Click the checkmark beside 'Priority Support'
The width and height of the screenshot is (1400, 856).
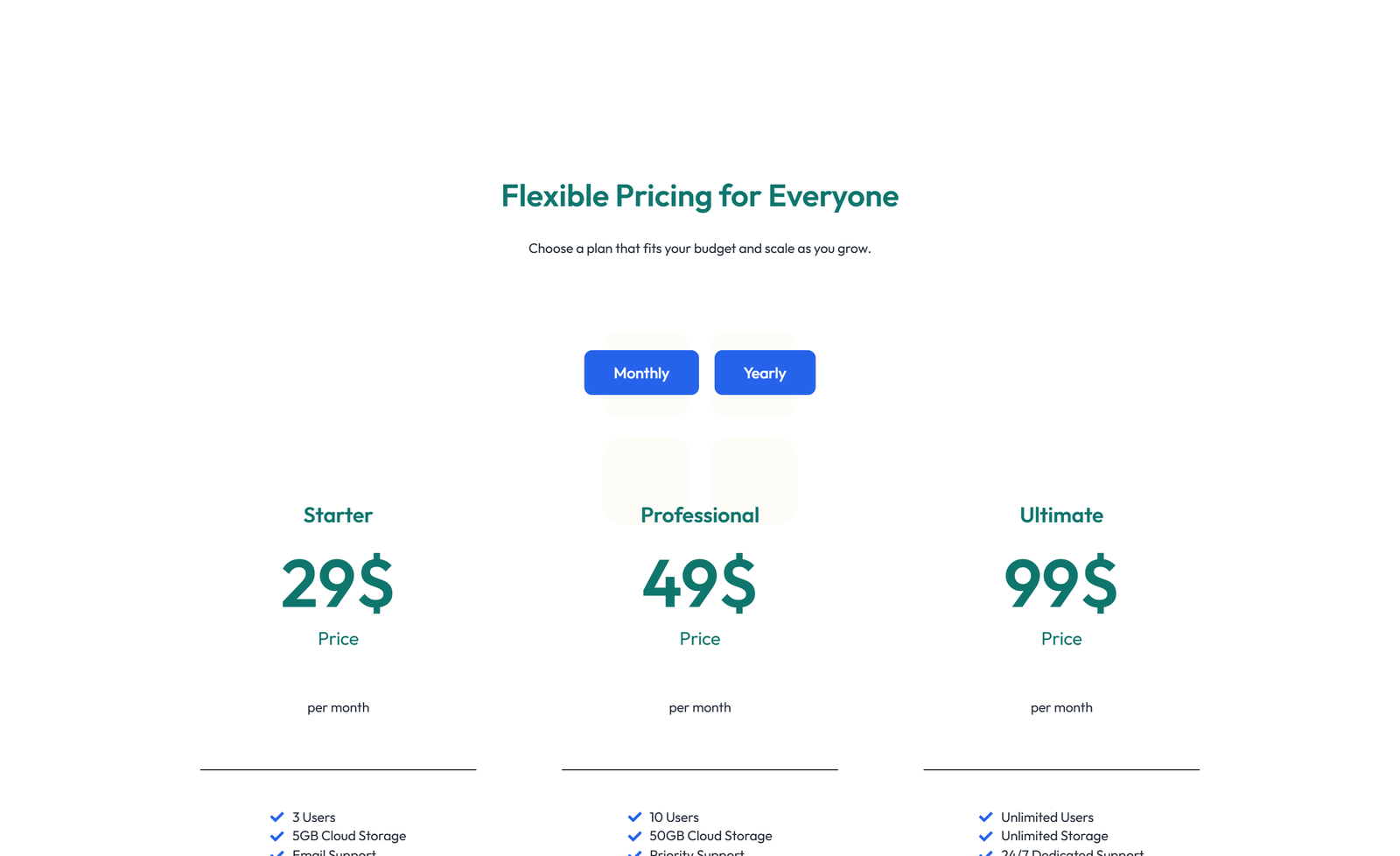click(x=635, y=852)
